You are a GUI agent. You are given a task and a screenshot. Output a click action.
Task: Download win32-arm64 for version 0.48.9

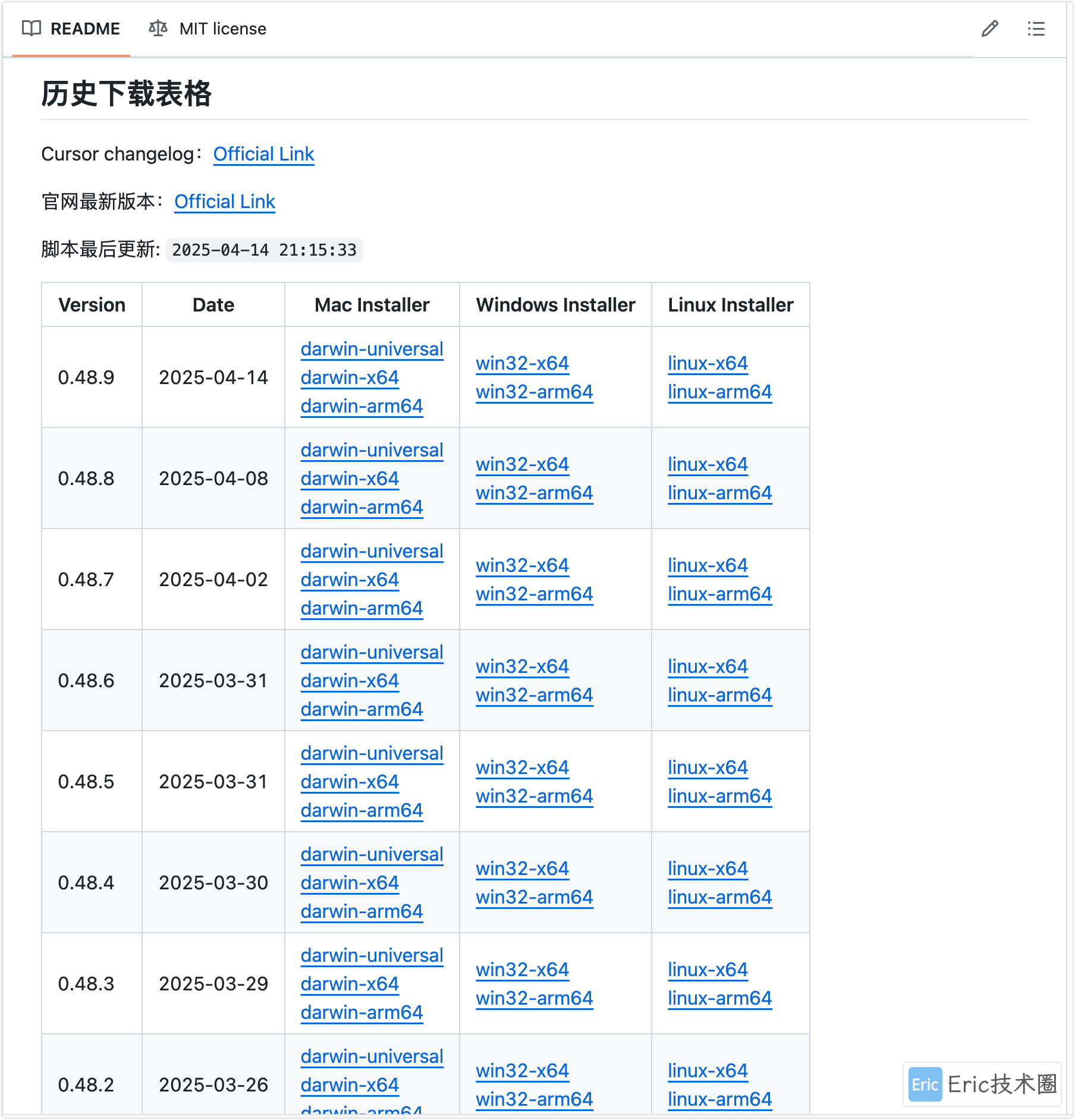point(535,392)
